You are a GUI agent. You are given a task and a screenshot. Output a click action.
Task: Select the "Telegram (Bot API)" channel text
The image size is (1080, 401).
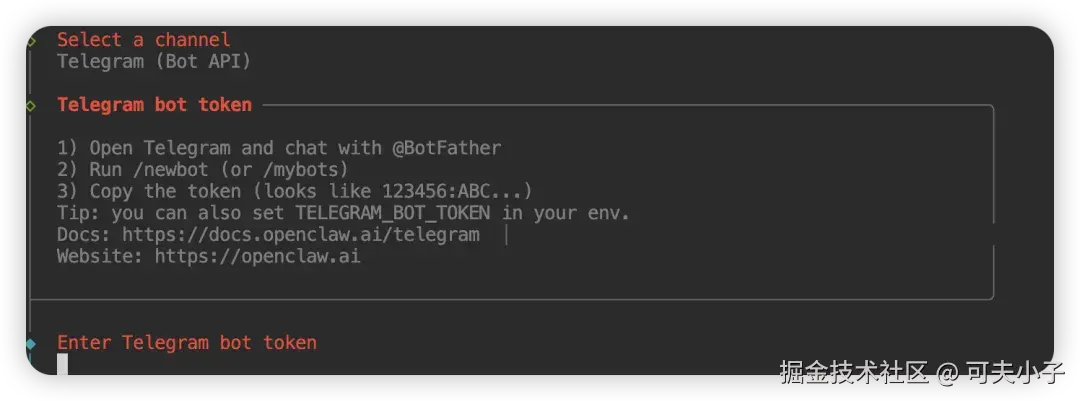pos(153,62)
